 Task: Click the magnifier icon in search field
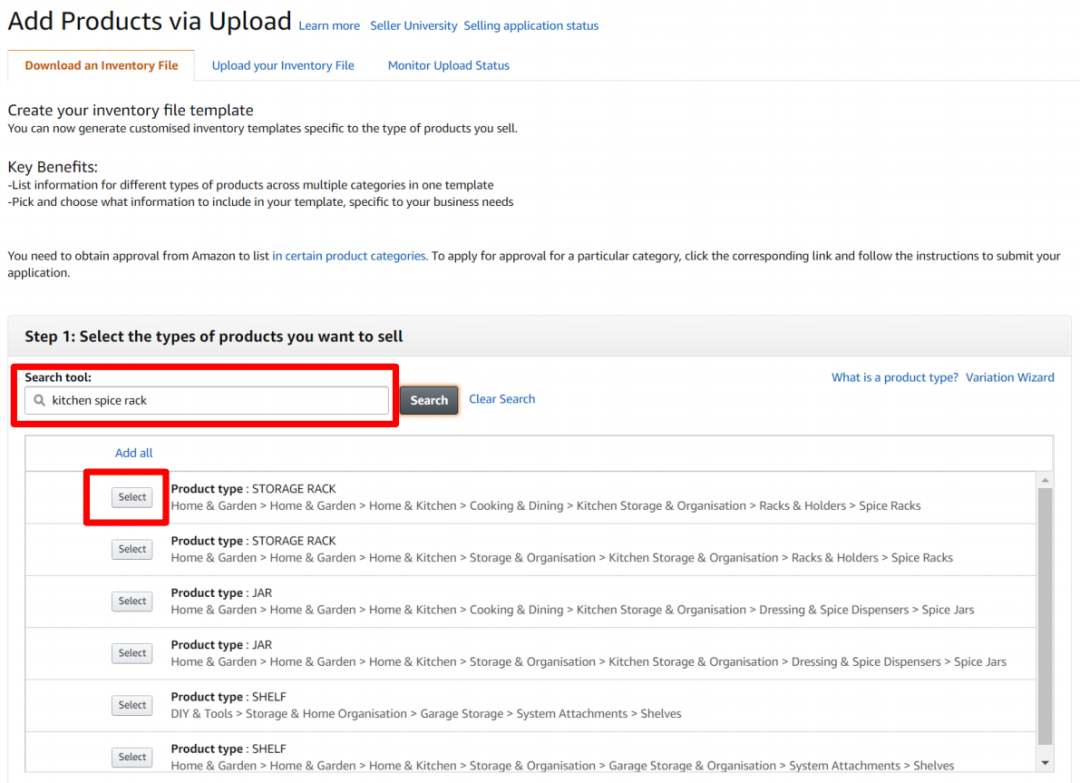(x=39, y=400)
